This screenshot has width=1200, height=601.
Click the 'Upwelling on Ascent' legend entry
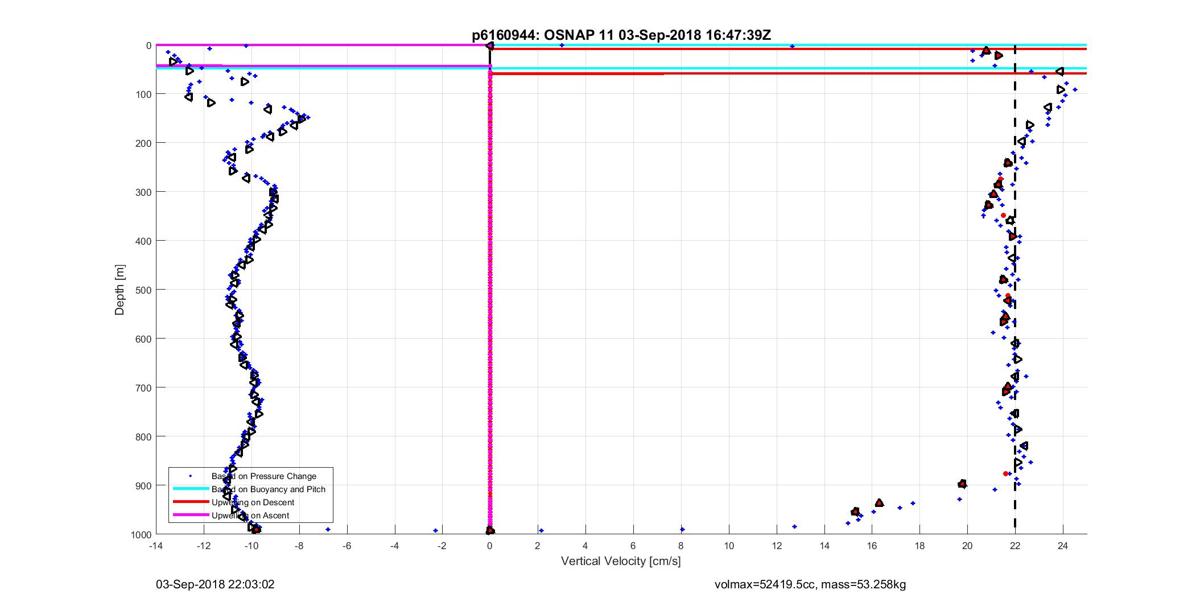click(250, 515)
